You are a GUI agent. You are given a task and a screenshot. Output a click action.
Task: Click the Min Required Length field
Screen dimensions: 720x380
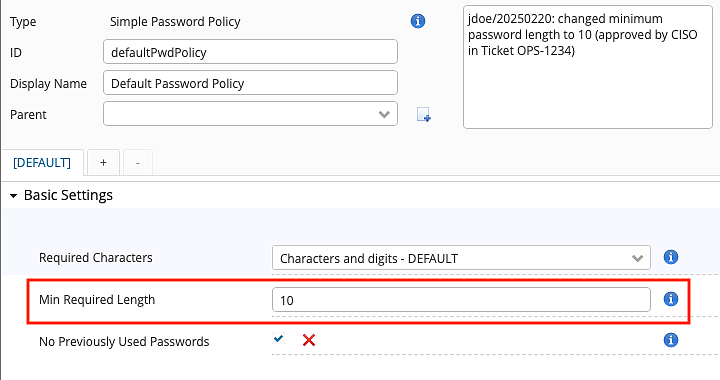click(x=461, y=300)
